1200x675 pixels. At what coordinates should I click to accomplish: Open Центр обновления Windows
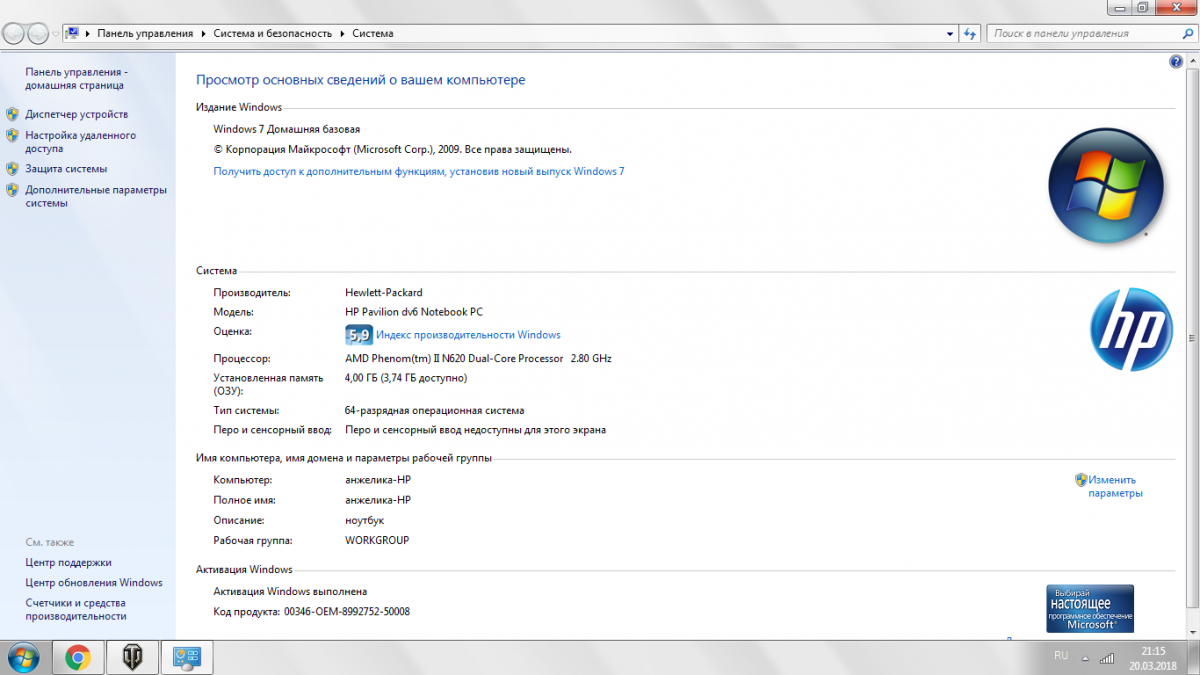(x=94, y=582)
